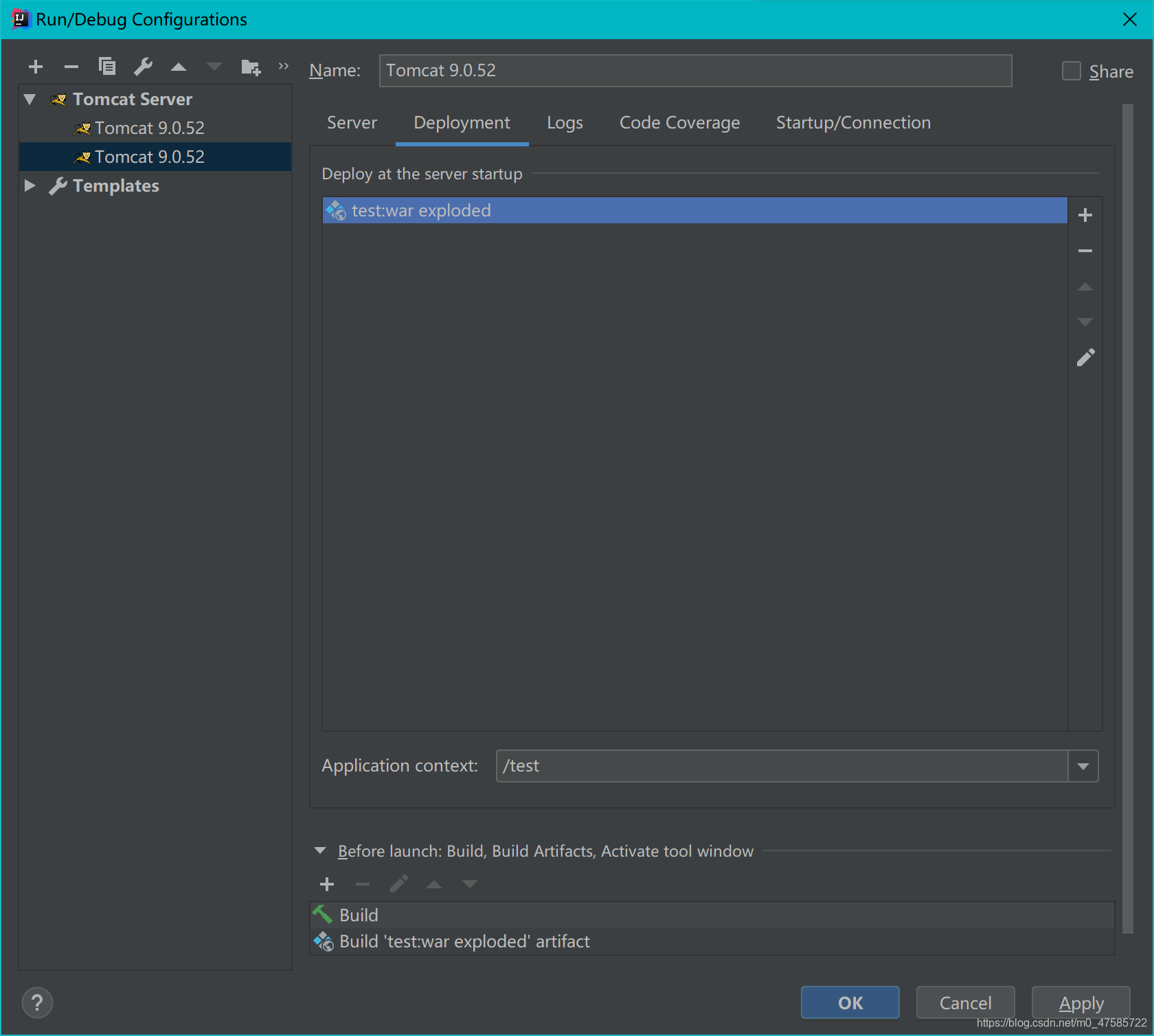This screenshot has width=1154, height=1036.
Task: Open the Logs tab
Action: (x=565, y=123)
